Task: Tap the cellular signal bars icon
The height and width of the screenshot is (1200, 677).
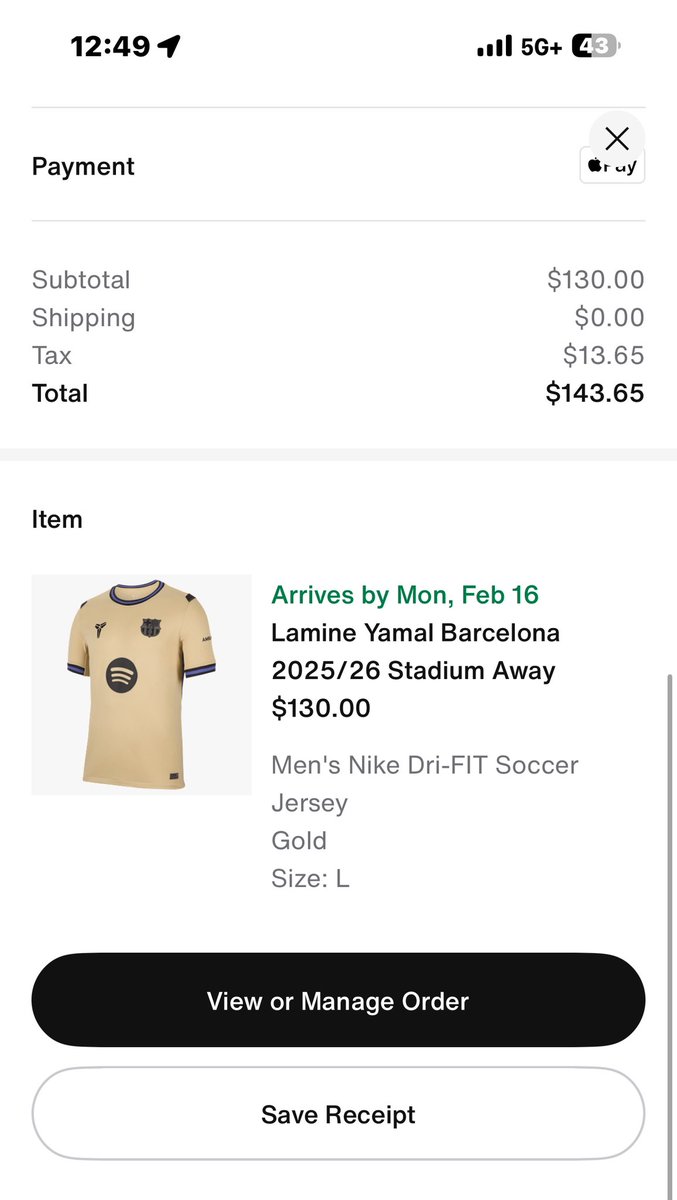Action: (494, 47)
